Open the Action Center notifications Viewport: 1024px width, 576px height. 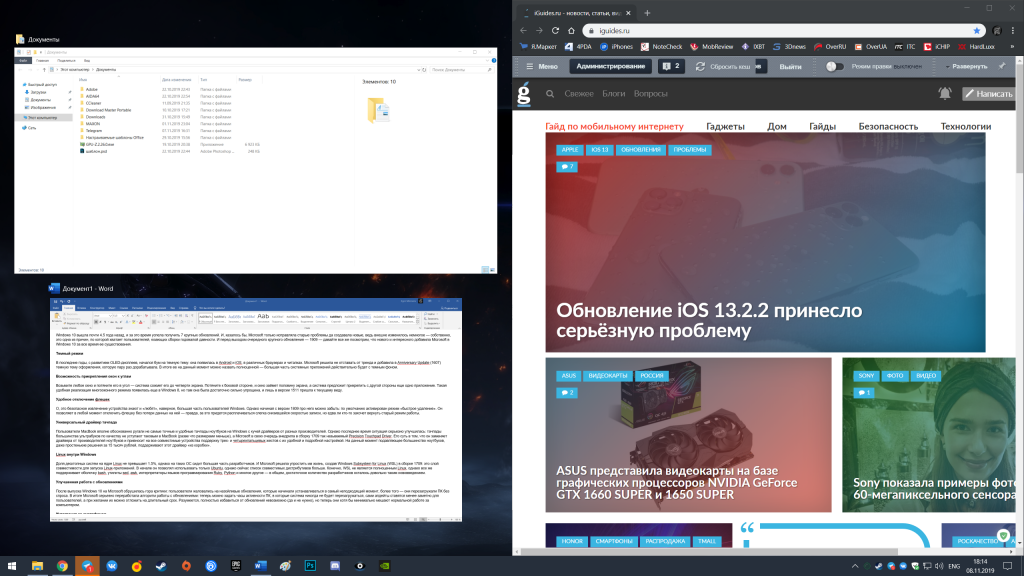(x=1008, y=566)
